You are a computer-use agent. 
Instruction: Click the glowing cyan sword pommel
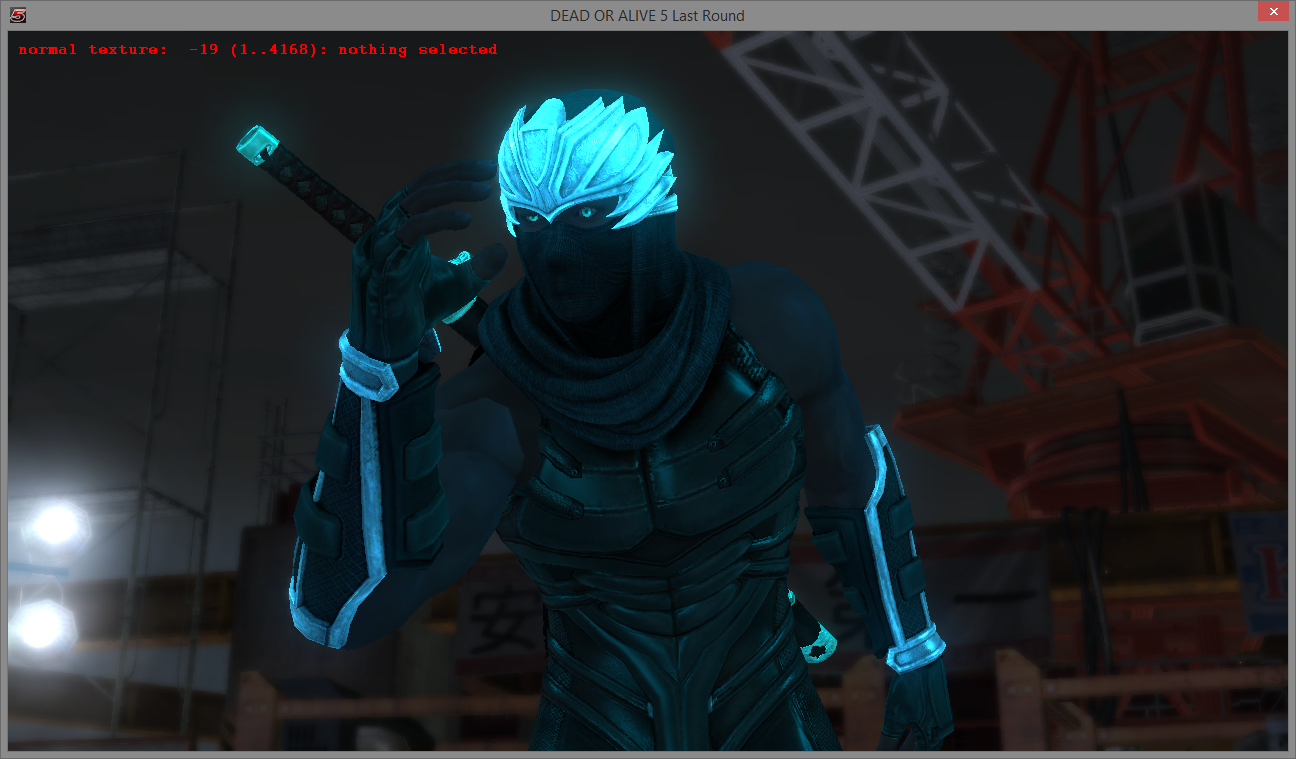(x=258, y=143)
